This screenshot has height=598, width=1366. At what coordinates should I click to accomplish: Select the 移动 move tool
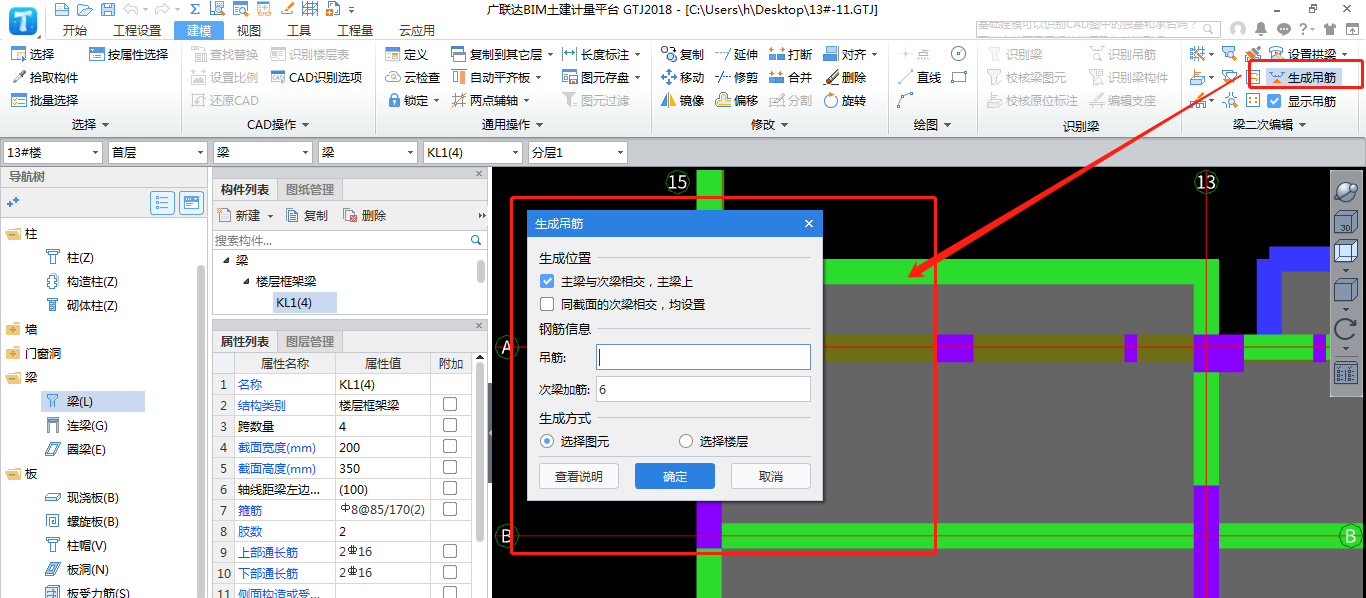tap(683, 77)
